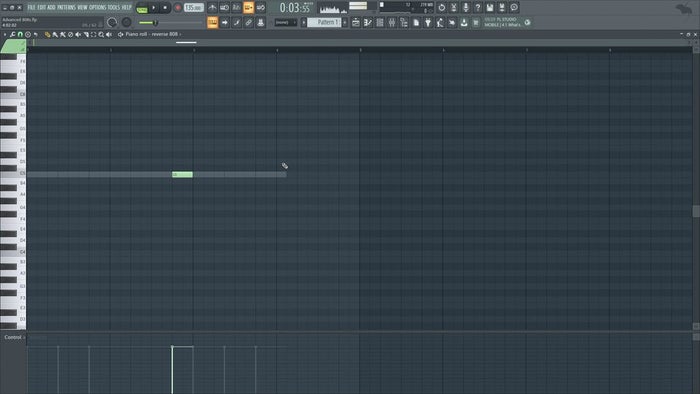Select the Paint brush tool
Image resolution: width=700 pixels, height=394 pixels.
55,34
